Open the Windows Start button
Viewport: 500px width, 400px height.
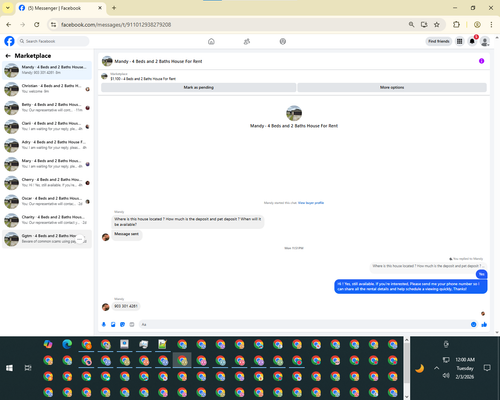9,368
